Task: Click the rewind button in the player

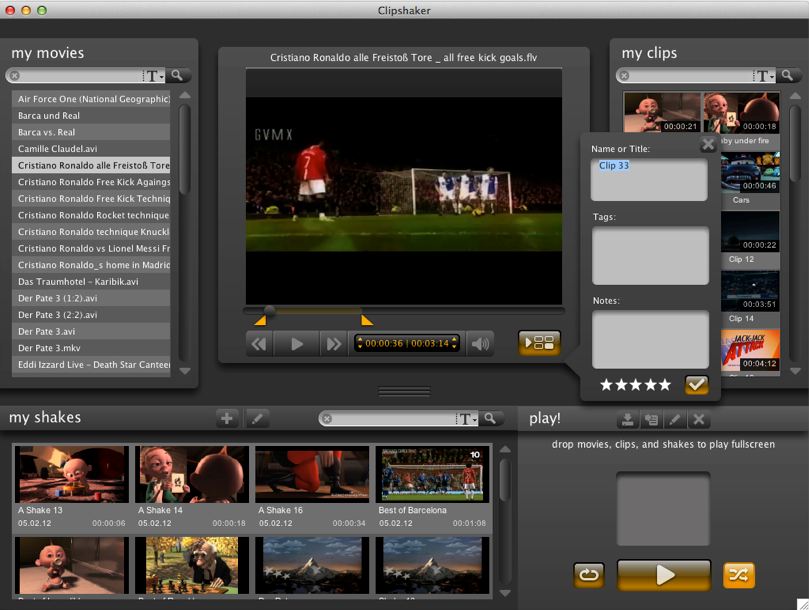Action: pos(260,344)
